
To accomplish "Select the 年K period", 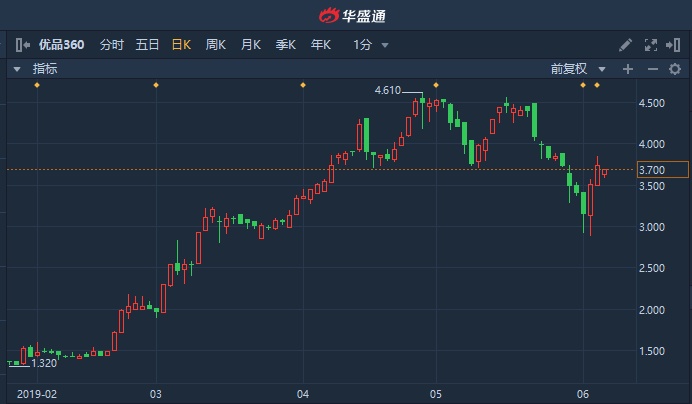I will (321, 45).
